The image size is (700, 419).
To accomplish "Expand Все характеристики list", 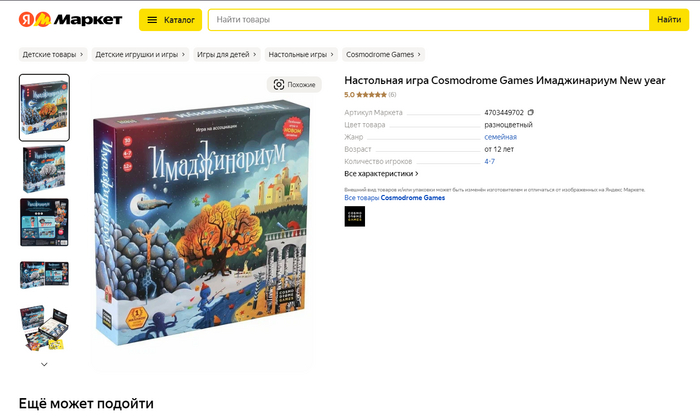I will click(381, 174).
